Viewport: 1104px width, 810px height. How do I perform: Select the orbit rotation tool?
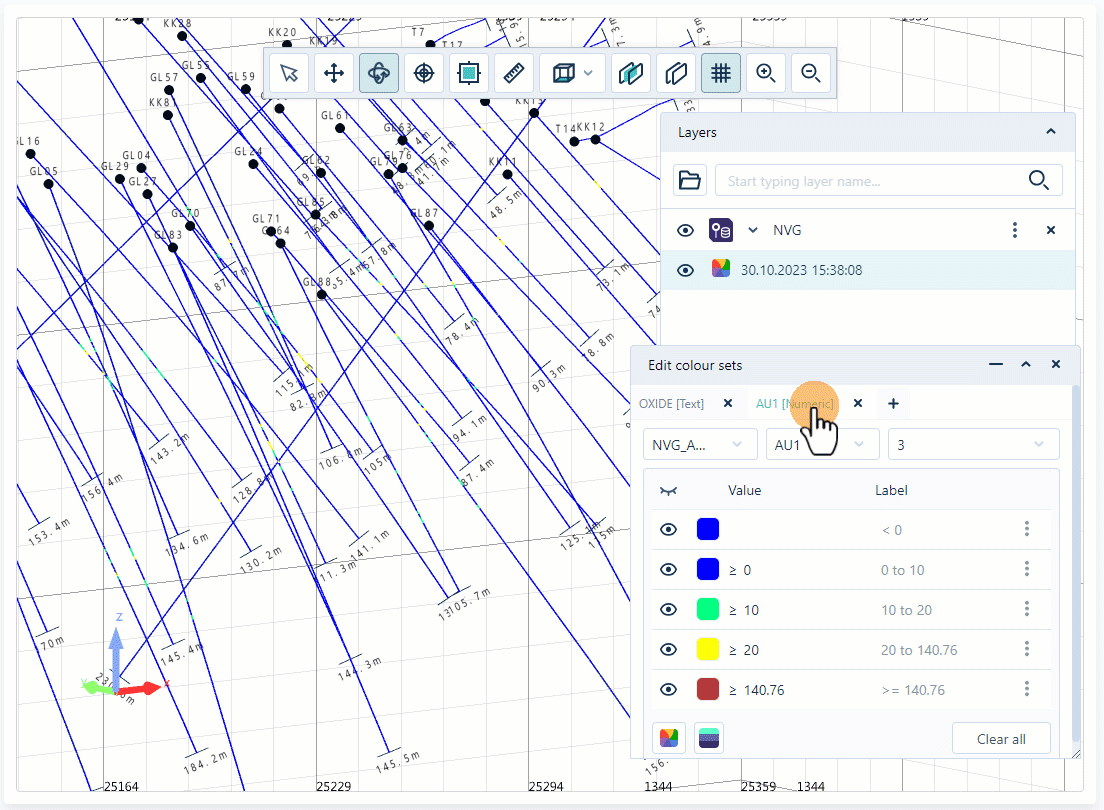tap(378, 72)
